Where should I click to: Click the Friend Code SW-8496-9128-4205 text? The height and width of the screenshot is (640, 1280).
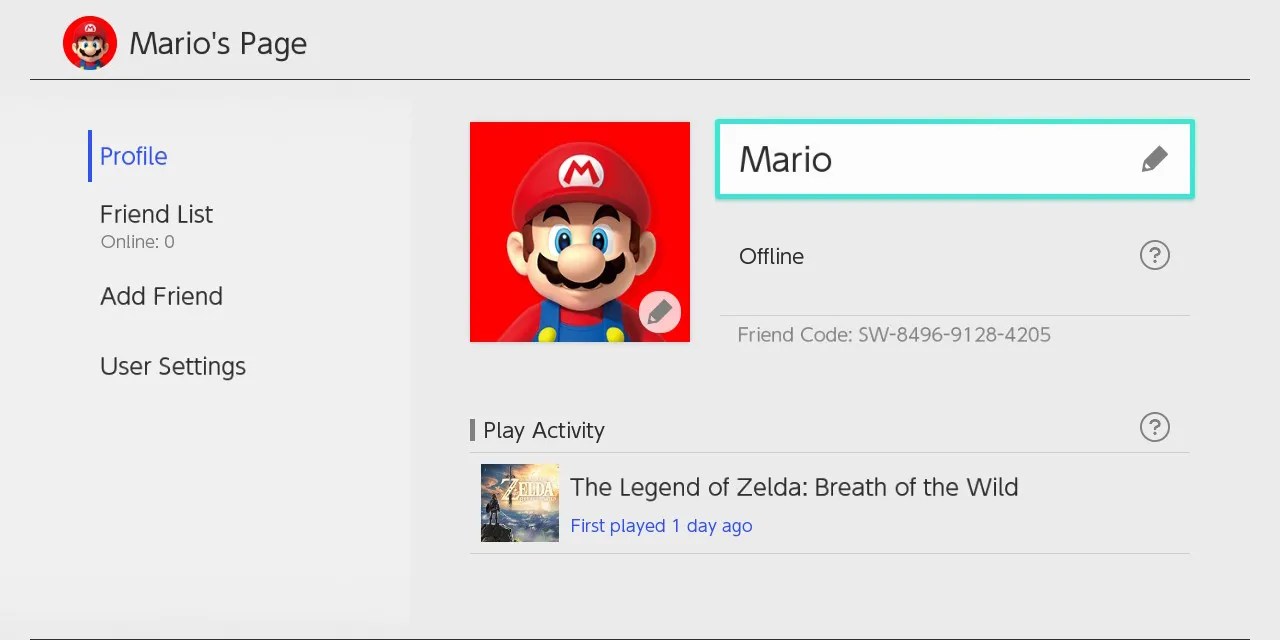[894, 335]
